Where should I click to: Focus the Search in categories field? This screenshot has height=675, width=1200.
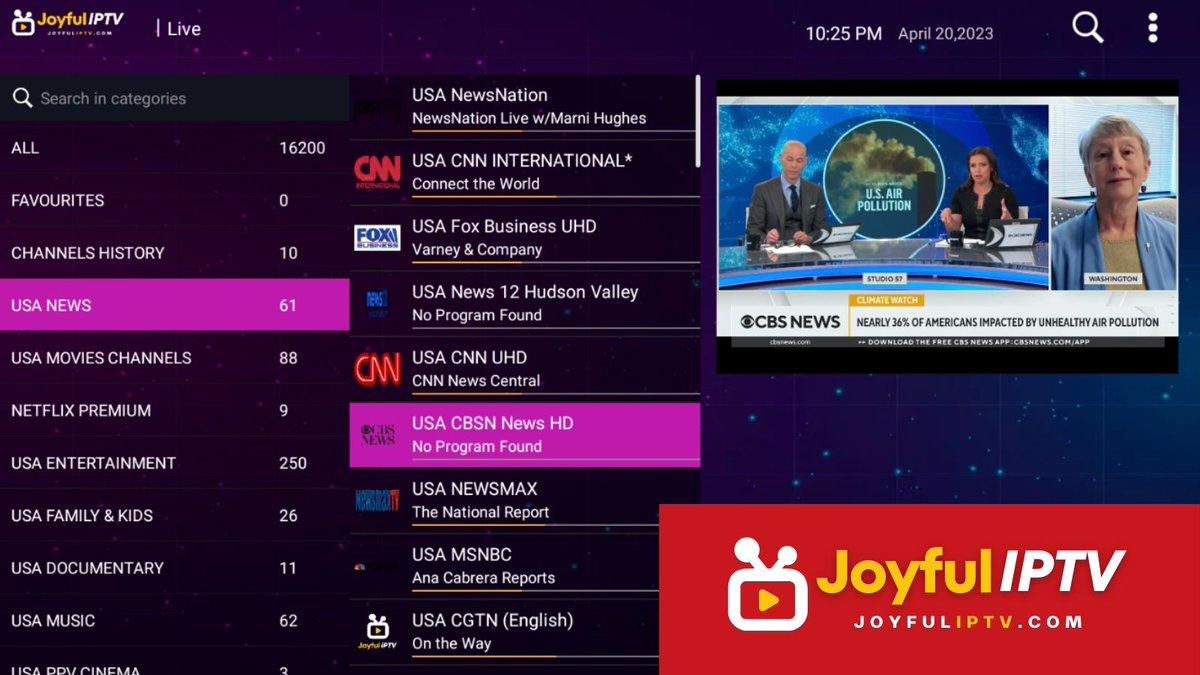pyautogui.click(x=175, y=98)
